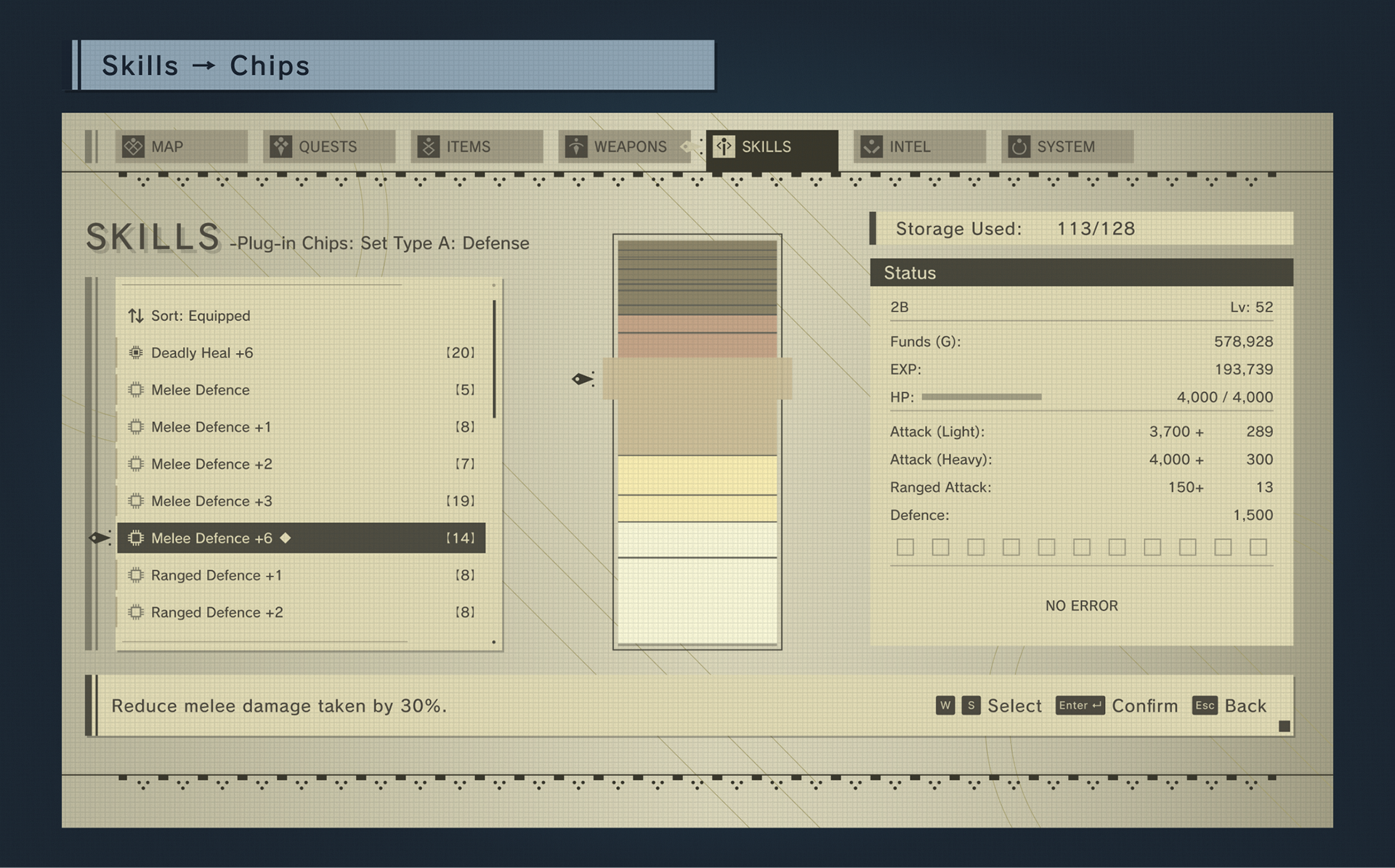Click the chip list scrollbar
The height and width of the screenshot is (868, 1395).
pos(494,360)
